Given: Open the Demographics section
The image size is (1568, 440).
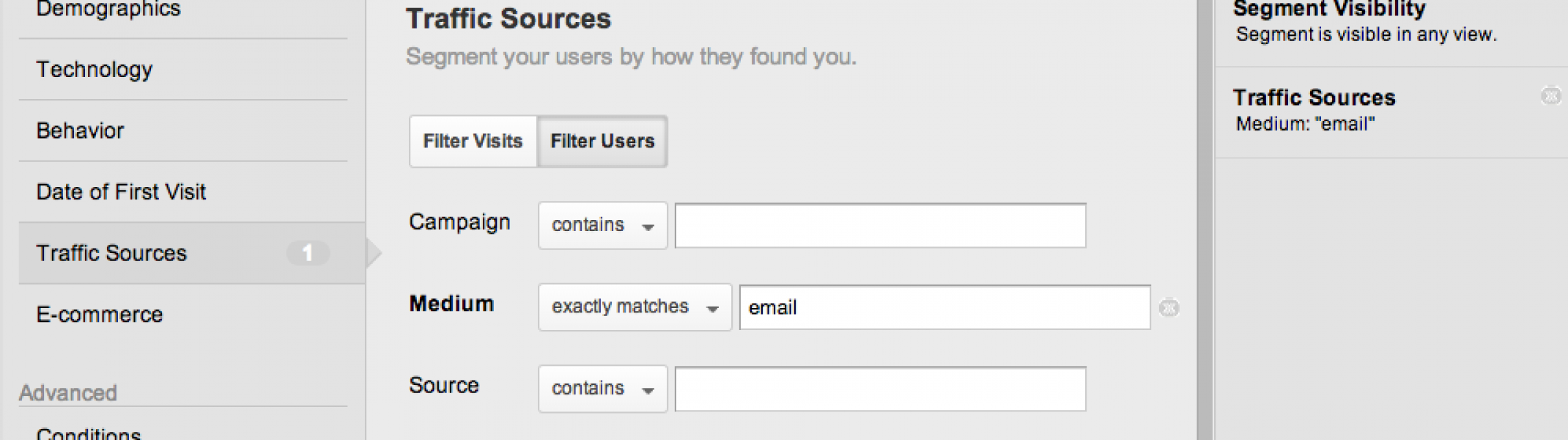Looking at the screenshot, I should pos(108,10).
